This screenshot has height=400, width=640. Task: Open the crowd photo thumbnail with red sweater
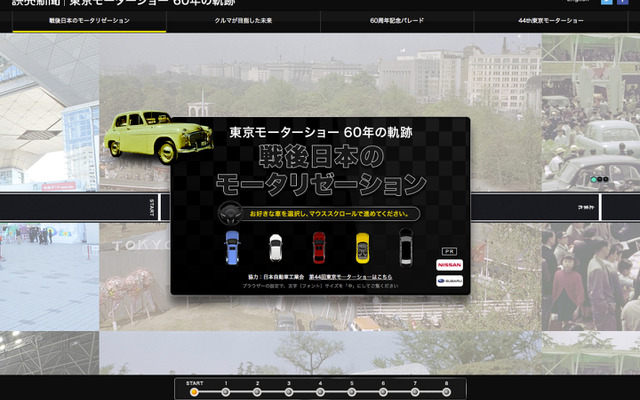(x=591, y=277)
